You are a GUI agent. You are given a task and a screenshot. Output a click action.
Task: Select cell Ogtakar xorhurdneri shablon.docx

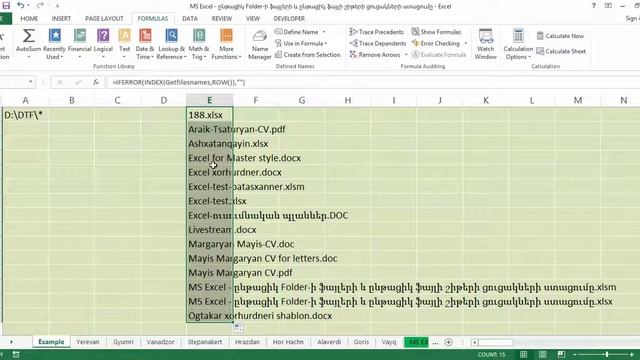pyautogui.click(x=209, y=316)
